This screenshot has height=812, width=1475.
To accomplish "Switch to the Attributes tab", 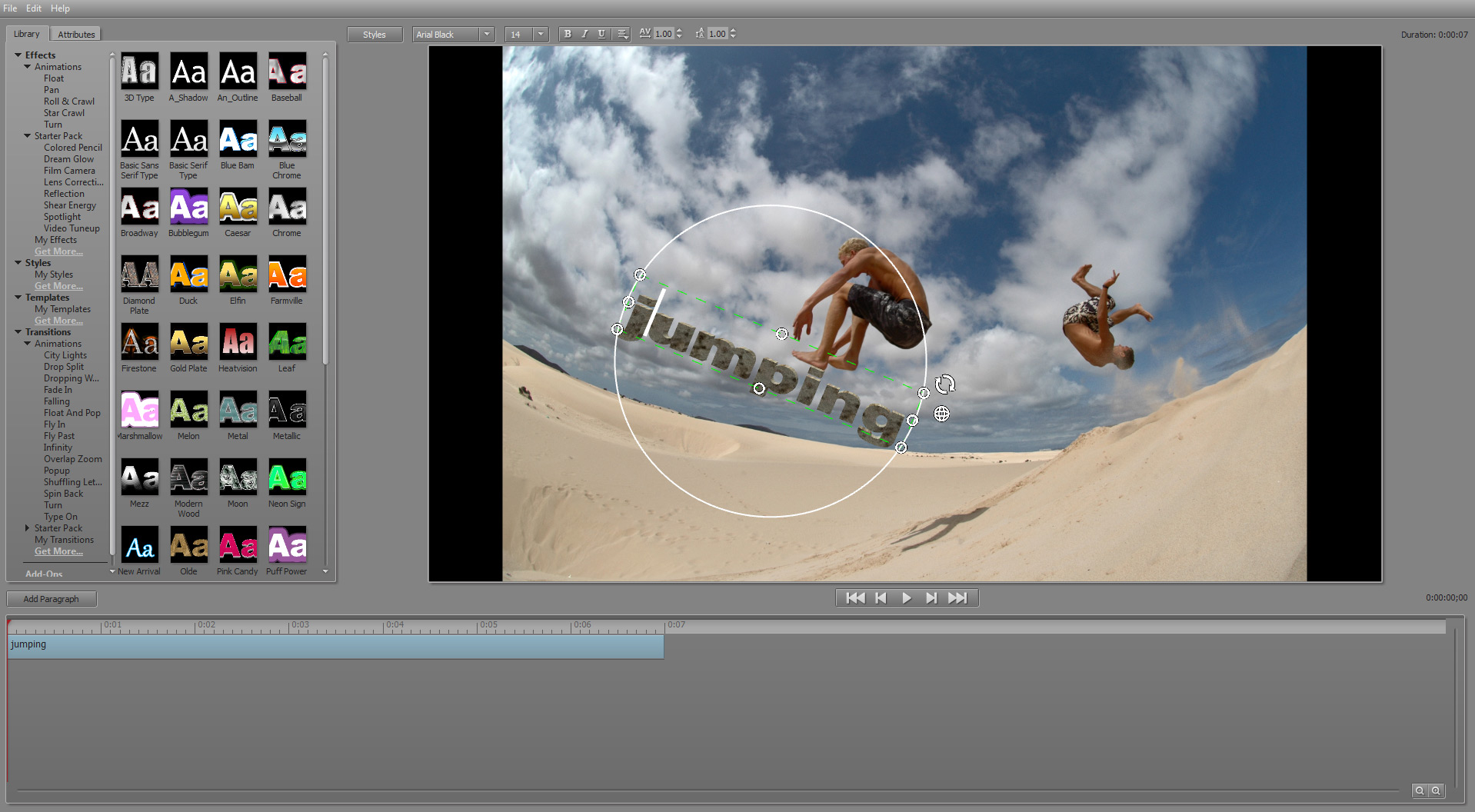I will coord(75,33).
